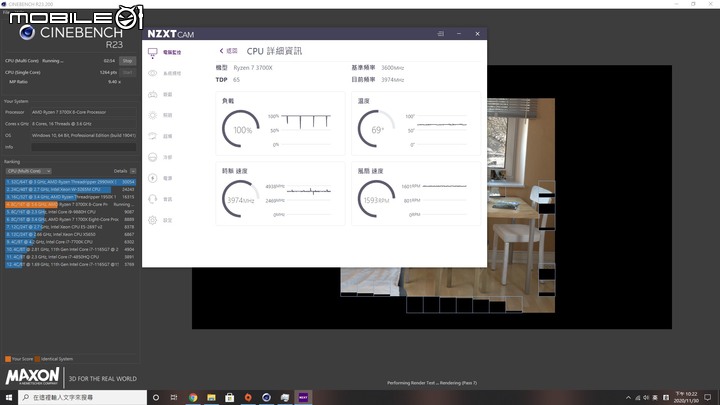Open Task View on the taskbar
The width and height of the screenshot is (720, 405).
click(174, 397)
